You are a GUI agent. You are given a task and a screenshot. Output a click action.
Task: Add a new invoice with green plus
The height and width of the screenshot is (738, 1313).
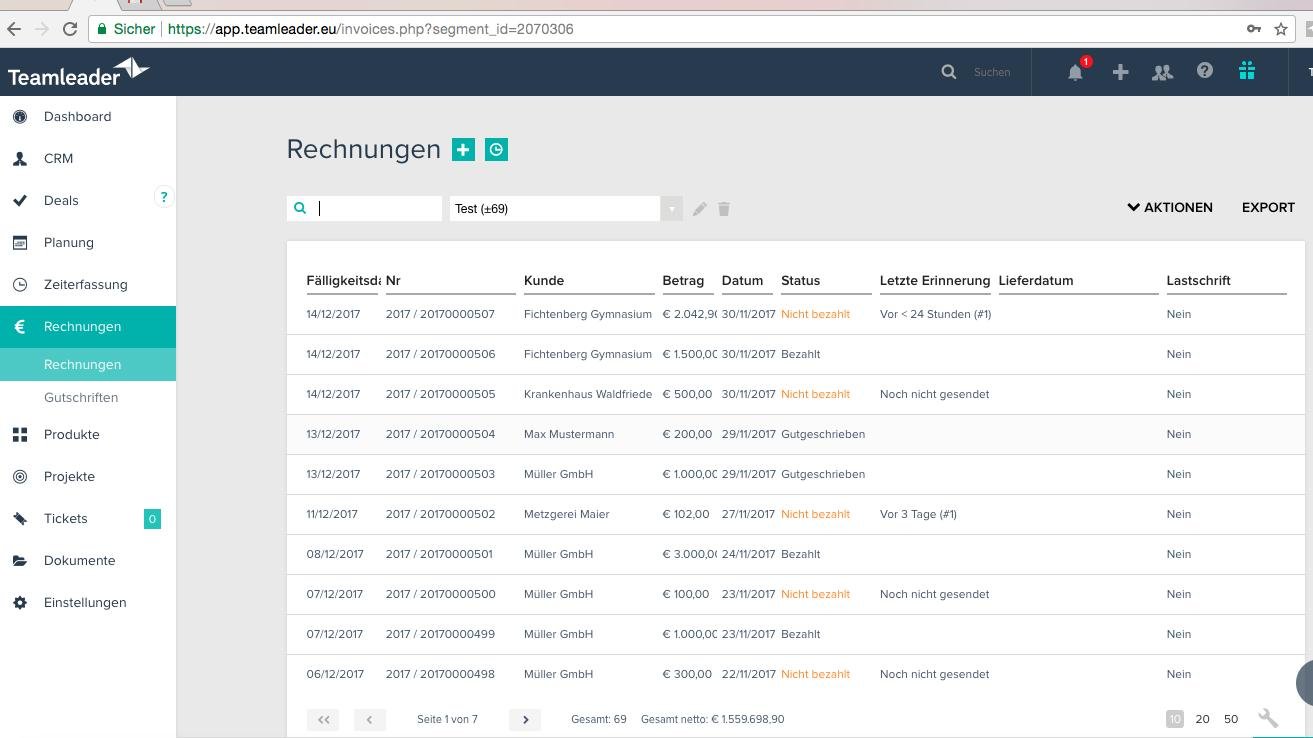463,150
